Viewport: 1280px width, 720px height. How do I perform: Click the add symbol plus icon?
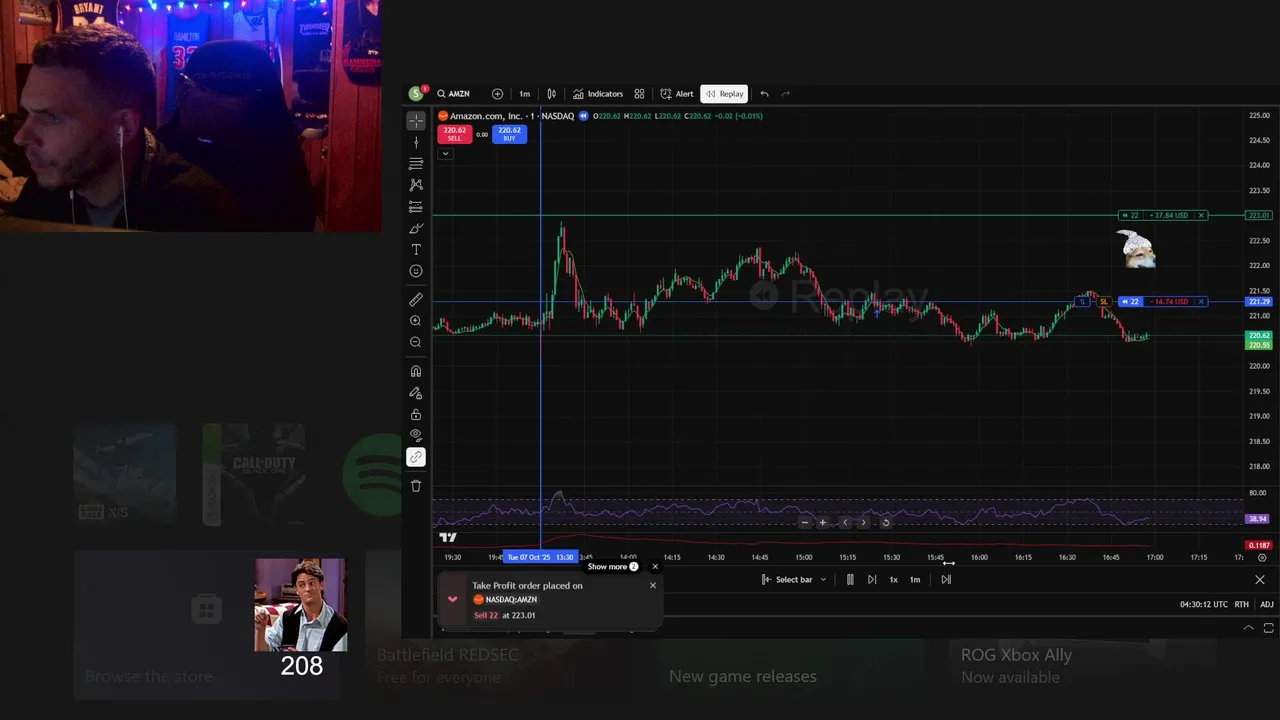[x=497, y=94]
